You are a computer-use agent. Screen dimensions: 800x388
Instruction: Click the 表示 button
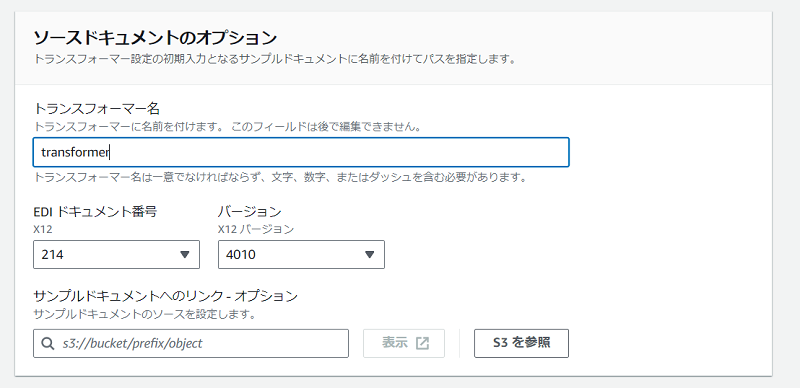pyautogui.click(x=404, y=343)
